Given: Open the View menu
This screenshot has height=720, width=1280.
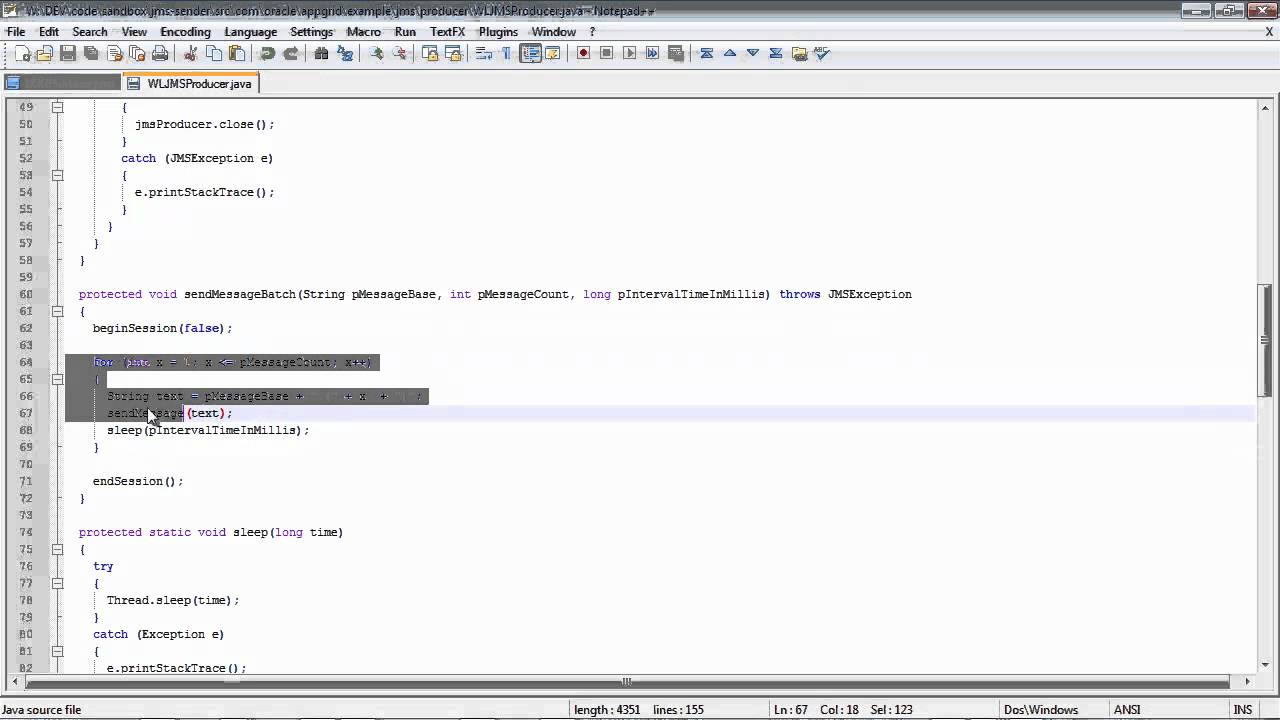Looking at the screenshot, I should tap(134, 31).
